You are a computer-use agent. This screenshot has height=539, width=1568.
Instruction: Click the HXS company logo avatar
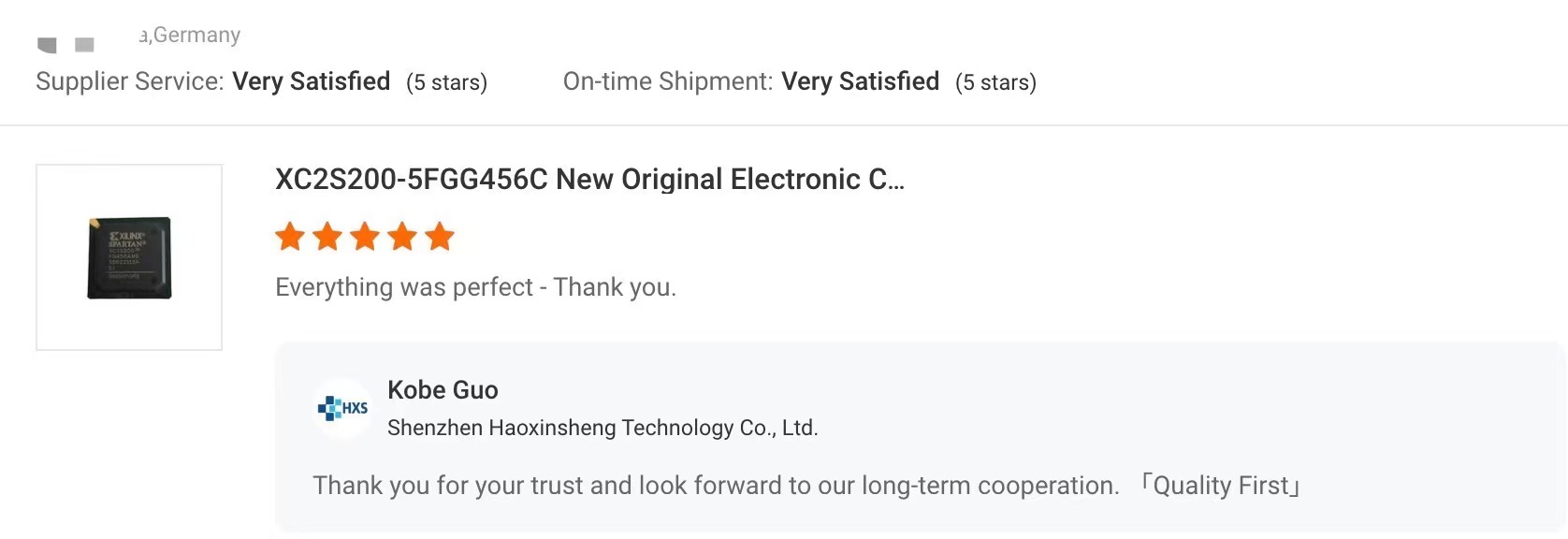pos(342,408)
